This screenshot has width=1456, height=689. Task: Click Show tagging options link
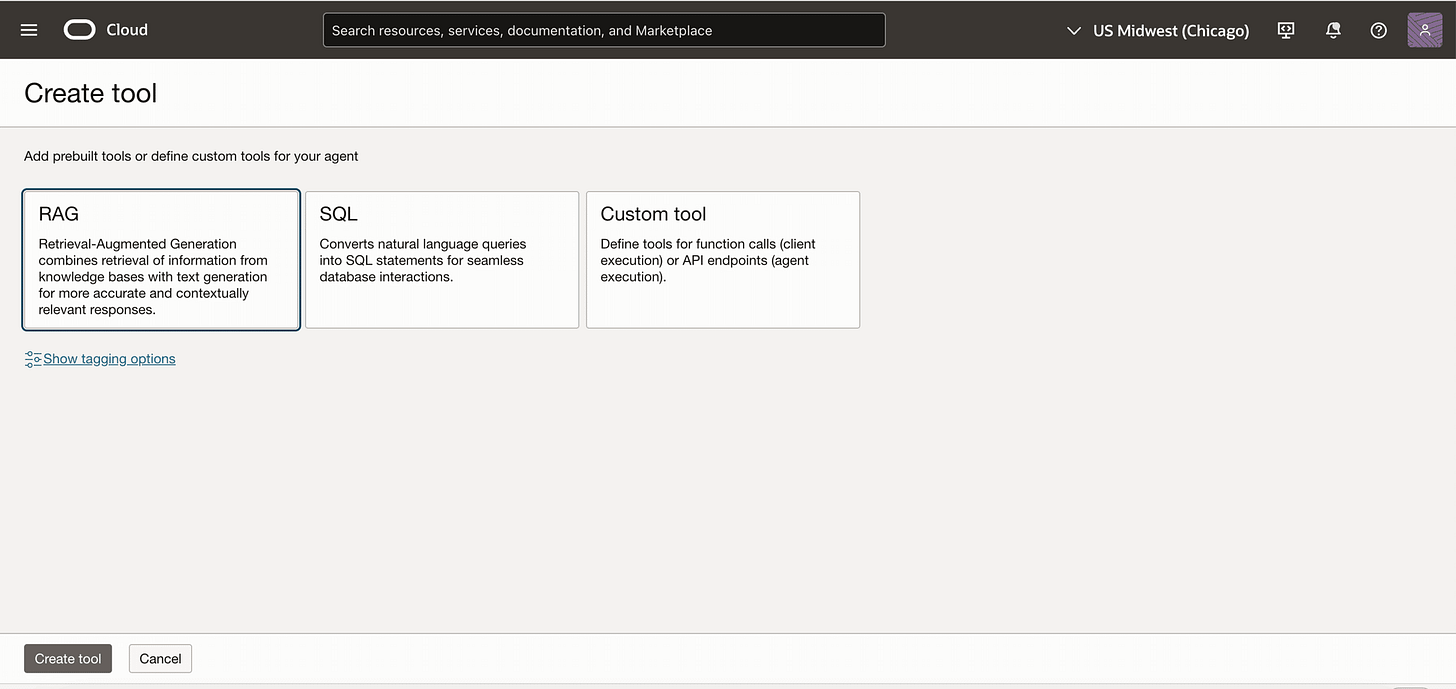click(109, 359)
